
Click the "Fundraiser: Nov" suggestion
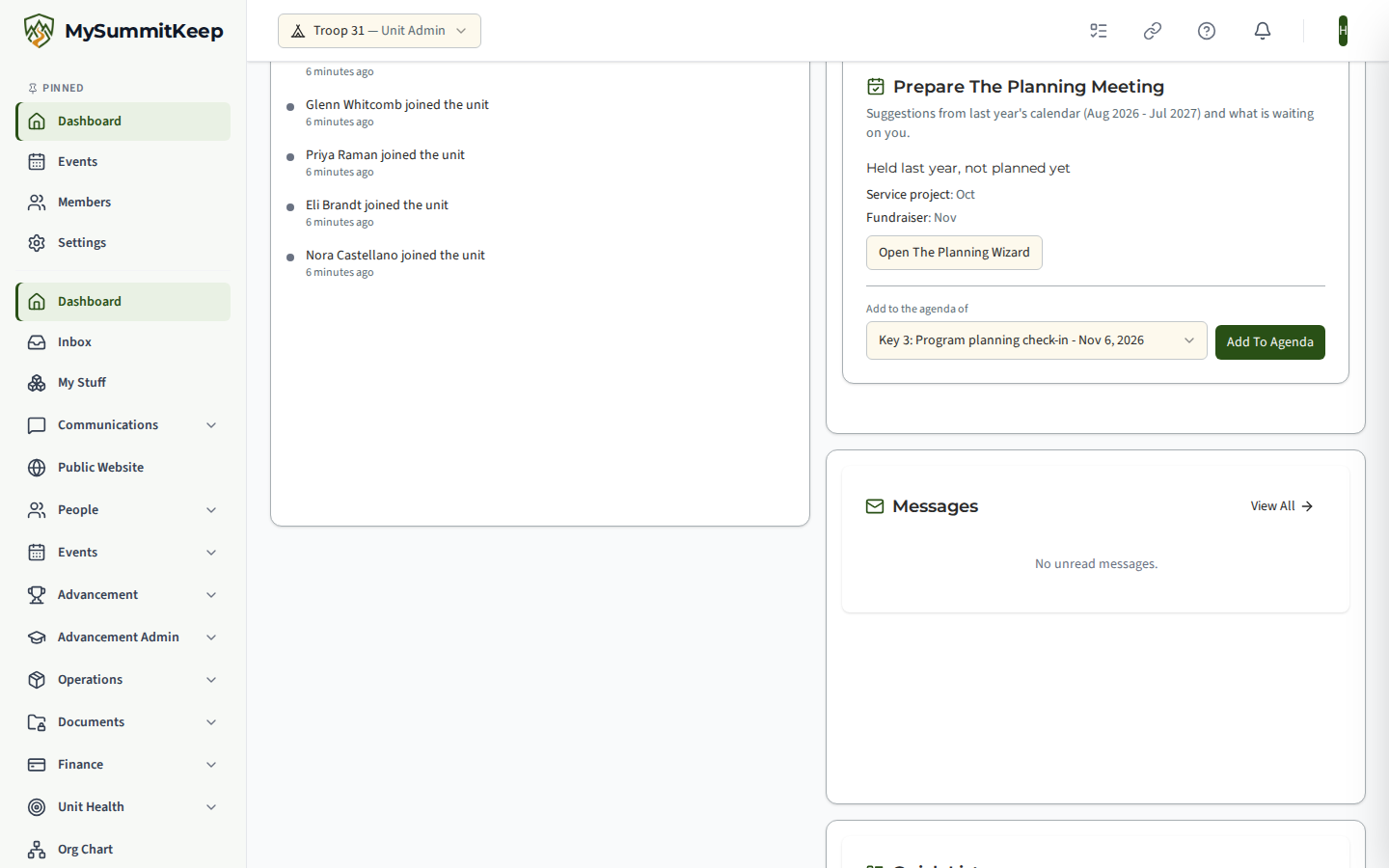tap(912, 218)
